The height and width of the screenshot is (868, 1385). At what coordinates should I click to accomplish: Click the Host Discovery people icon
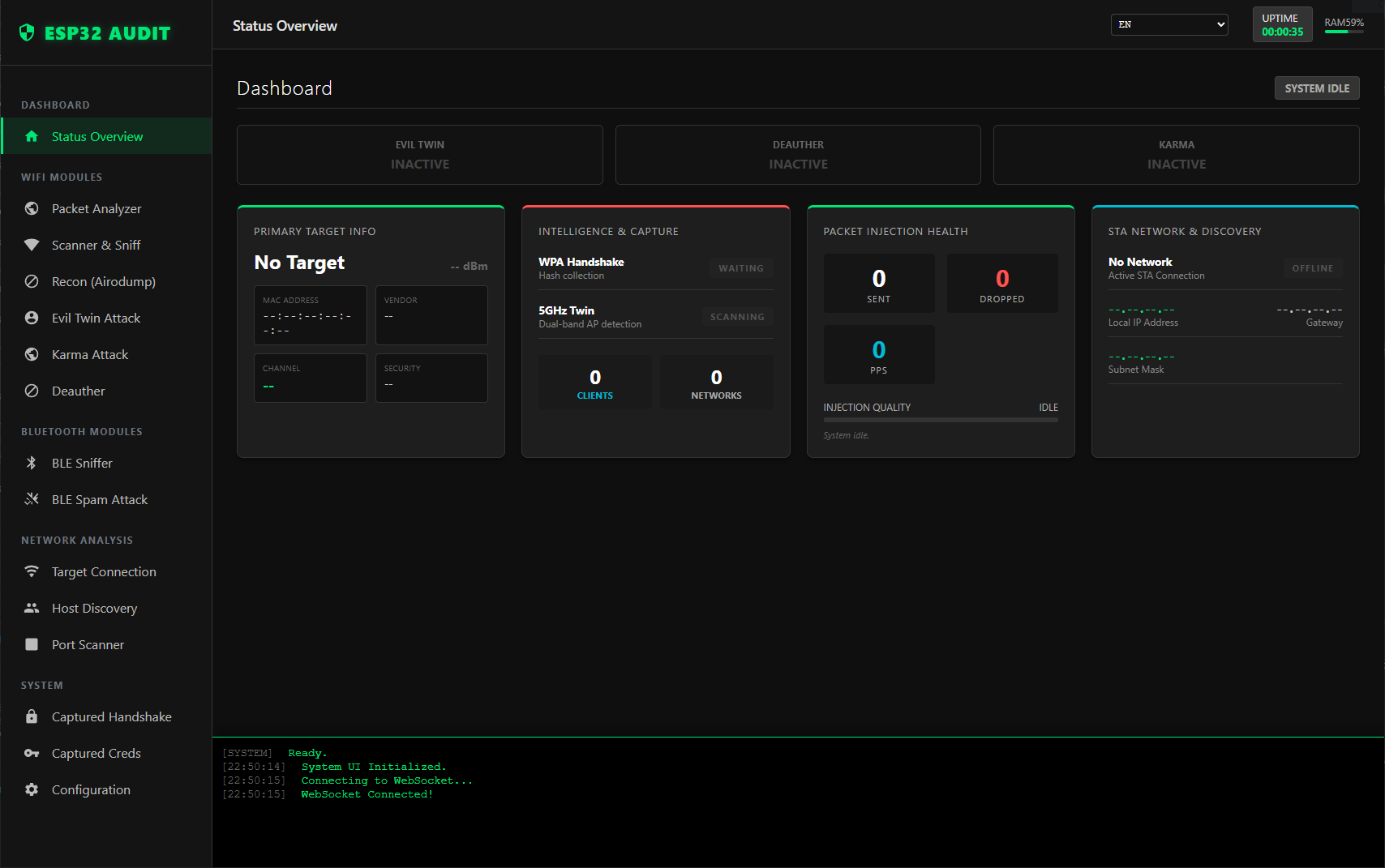click(x=32, y=608)
